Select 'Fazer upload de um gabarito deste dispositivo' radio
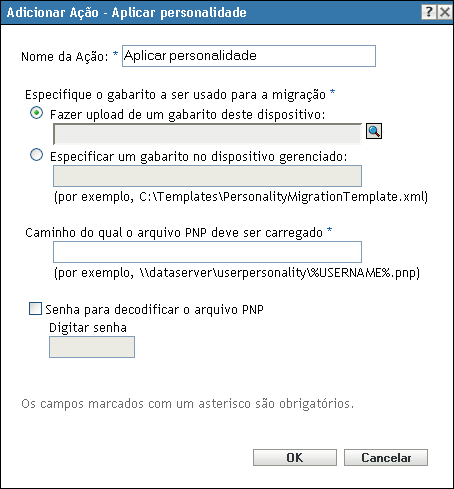This screenshot has height=489, width=454. pyautogui.click(x=36, y=113)
